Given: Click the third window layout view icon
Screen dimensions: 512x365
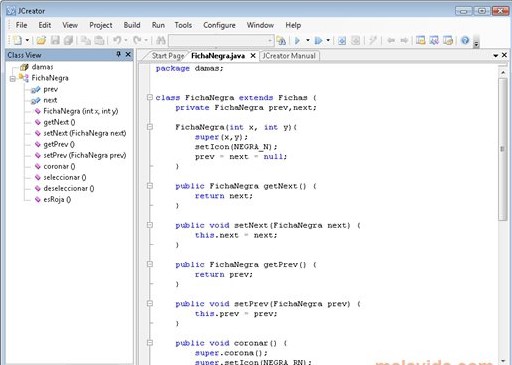Looking at the screenshot, I should pos(448,41).
